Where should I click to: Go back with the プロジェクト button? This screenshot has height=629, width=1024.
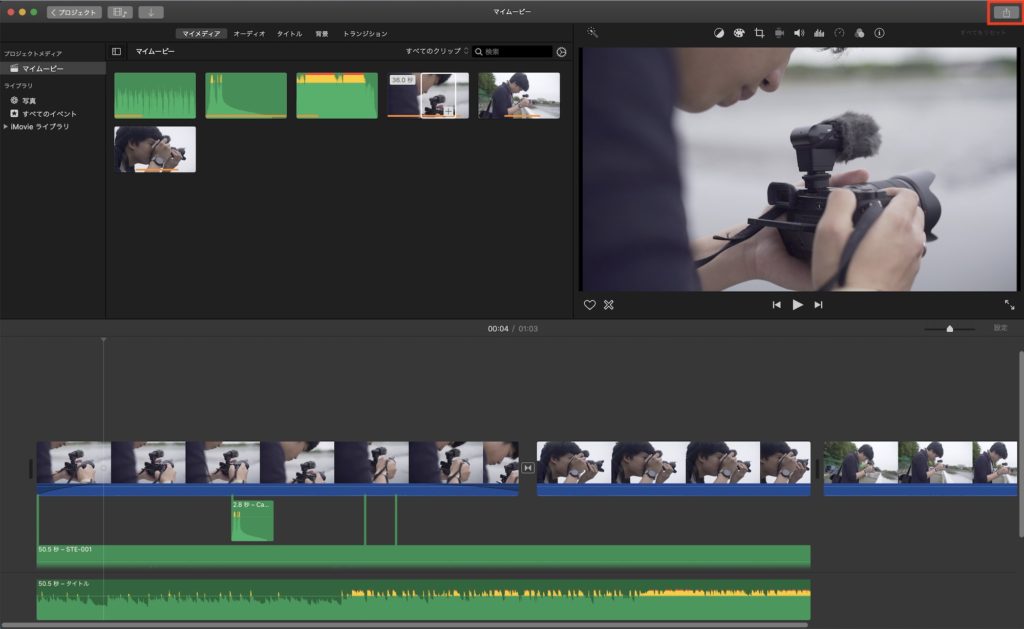(x=74, y=12)
